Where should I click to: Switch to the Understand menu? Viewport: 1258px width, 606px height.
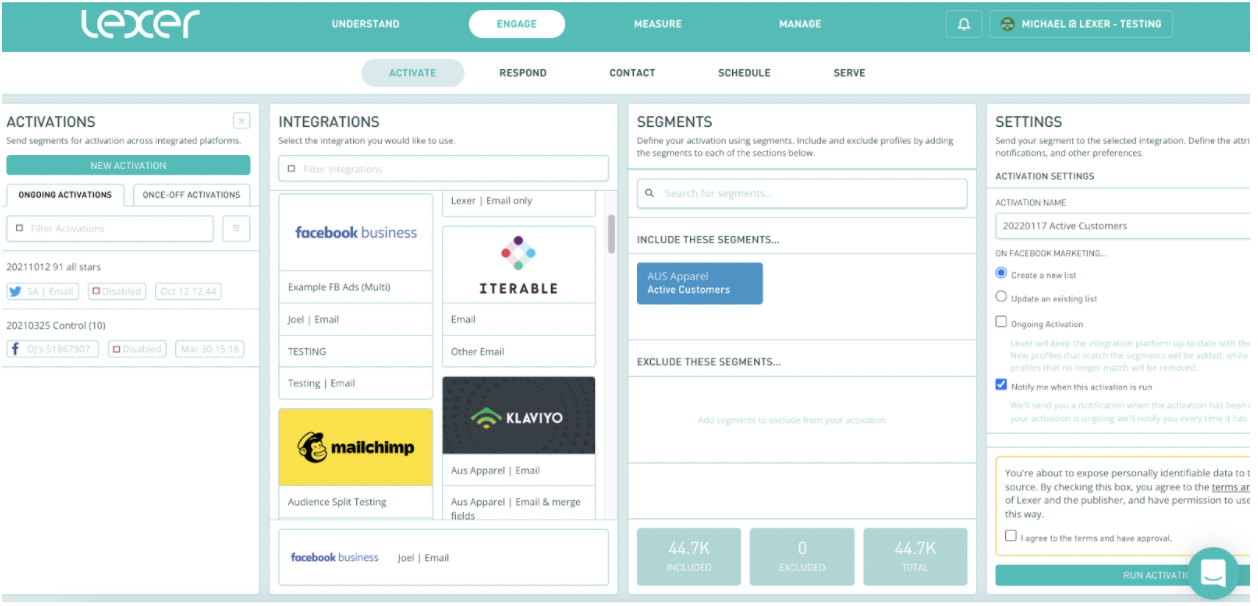pyautogui.click(x=365, y=24)
